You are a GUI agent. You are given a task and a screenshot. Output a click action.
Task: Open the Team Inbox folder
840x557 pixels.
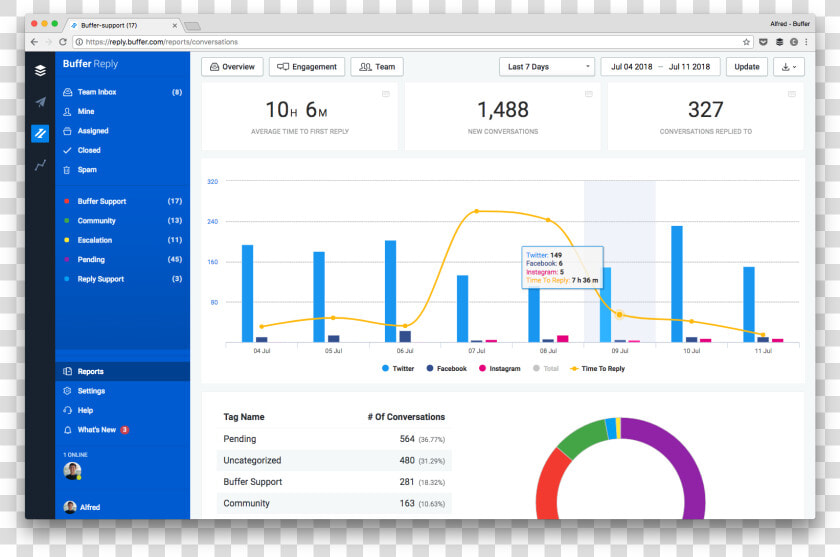pyautogui.click(x=122, y=92)
